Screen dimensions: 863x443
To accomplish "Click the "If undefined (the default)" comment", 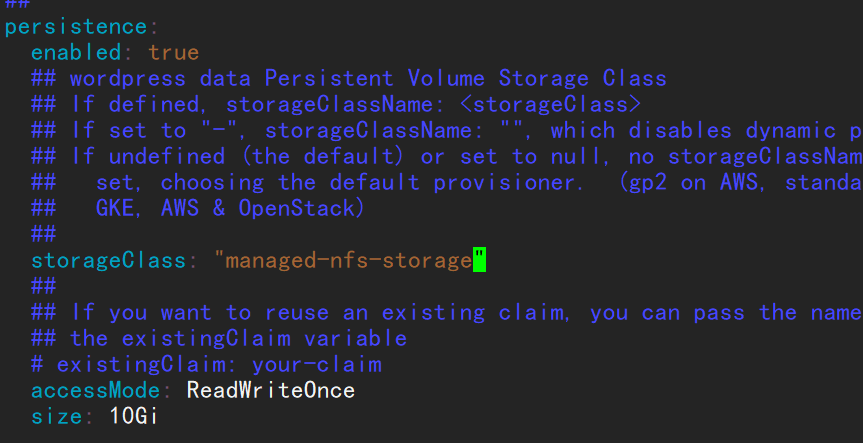I will [x=240, y=157].
